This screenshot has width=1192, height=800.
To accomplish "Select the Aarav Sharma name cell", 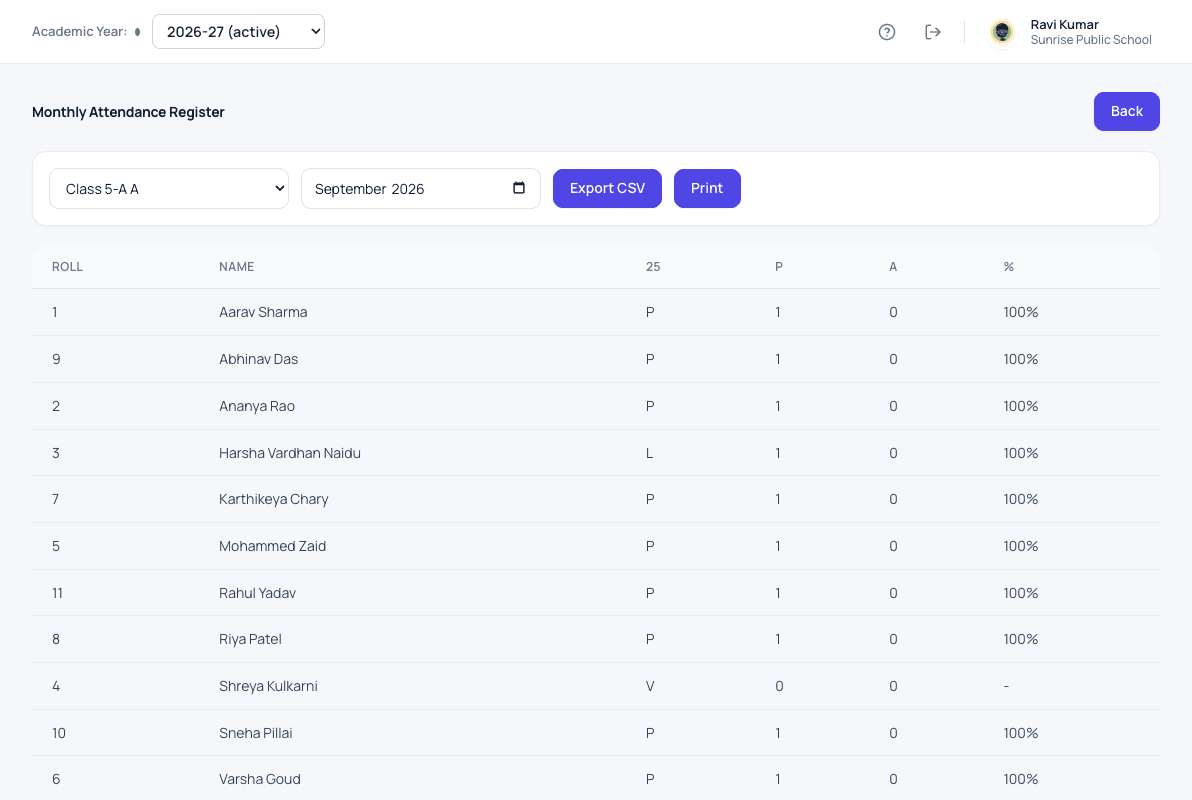I will (263, 312).
